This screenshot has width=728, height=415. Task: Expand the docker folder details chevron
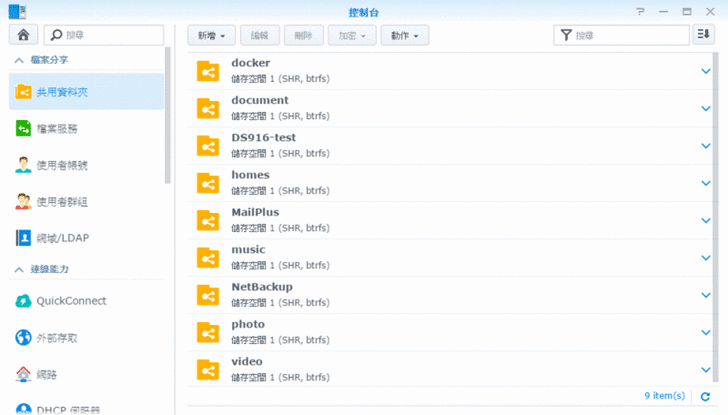(x=706, y=71)
